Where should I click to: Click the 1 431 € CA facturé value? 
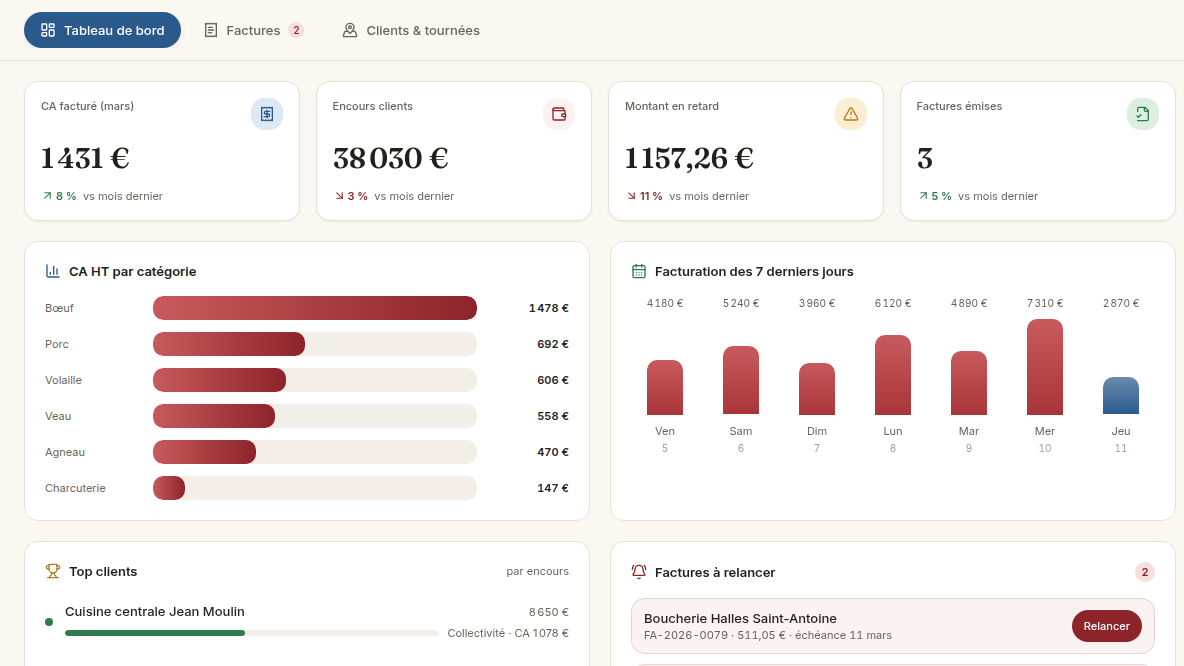coord(85,159)
